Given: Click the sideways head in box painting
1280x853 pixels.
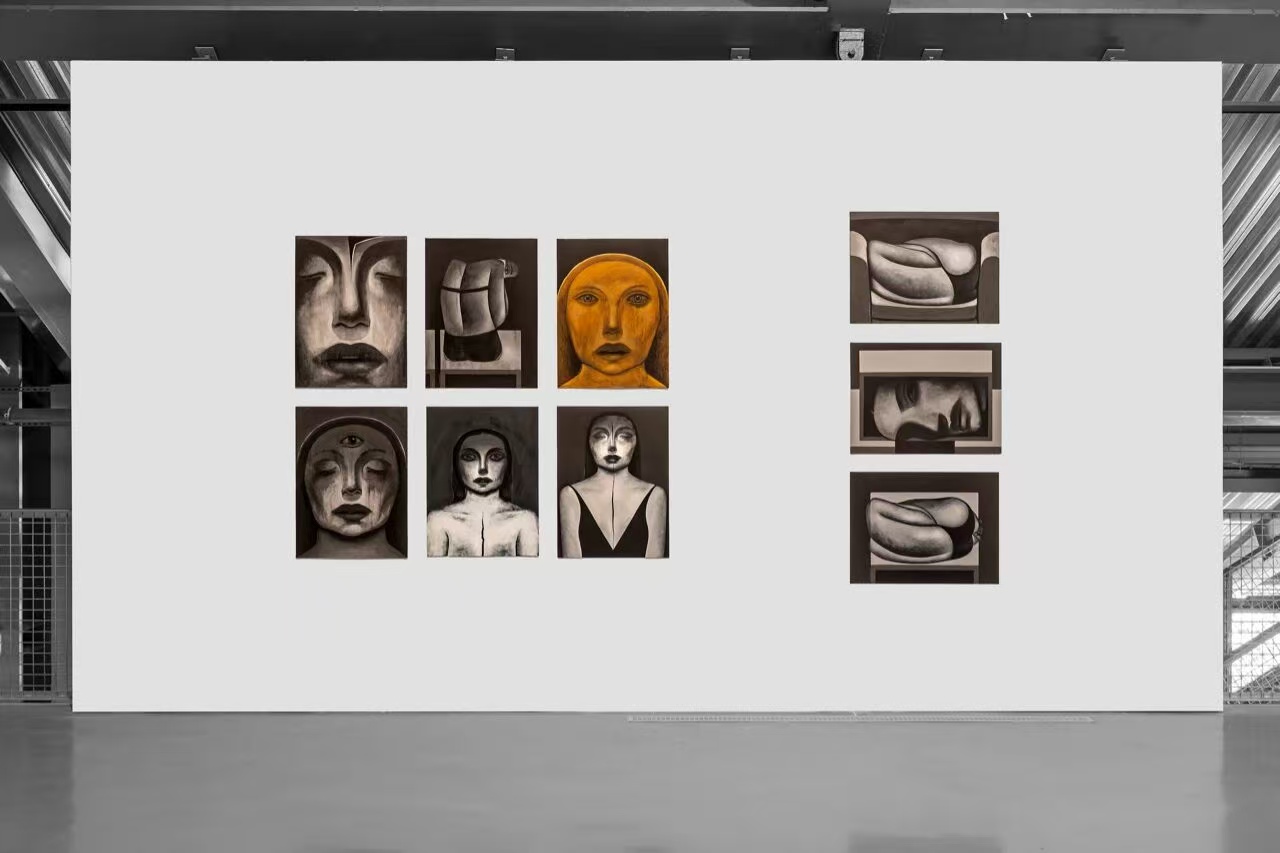Looking at the screenshot, I should click(x=925, y=398).
